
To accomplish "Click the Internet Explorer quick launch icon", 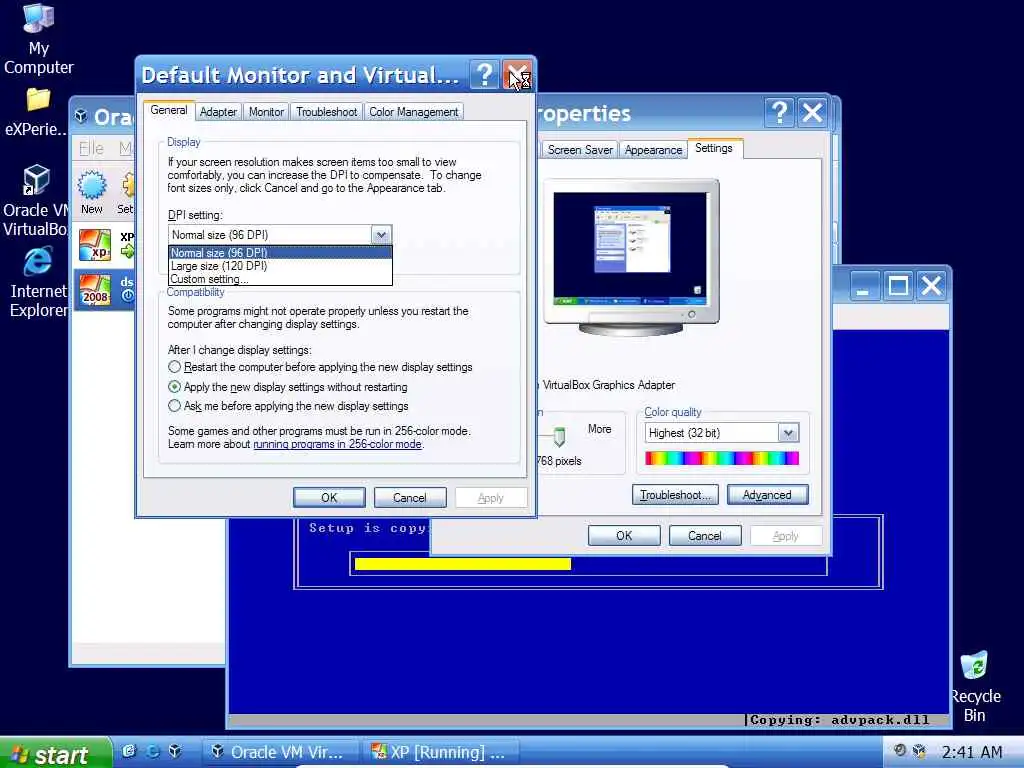I will click(x=152, y=751).
